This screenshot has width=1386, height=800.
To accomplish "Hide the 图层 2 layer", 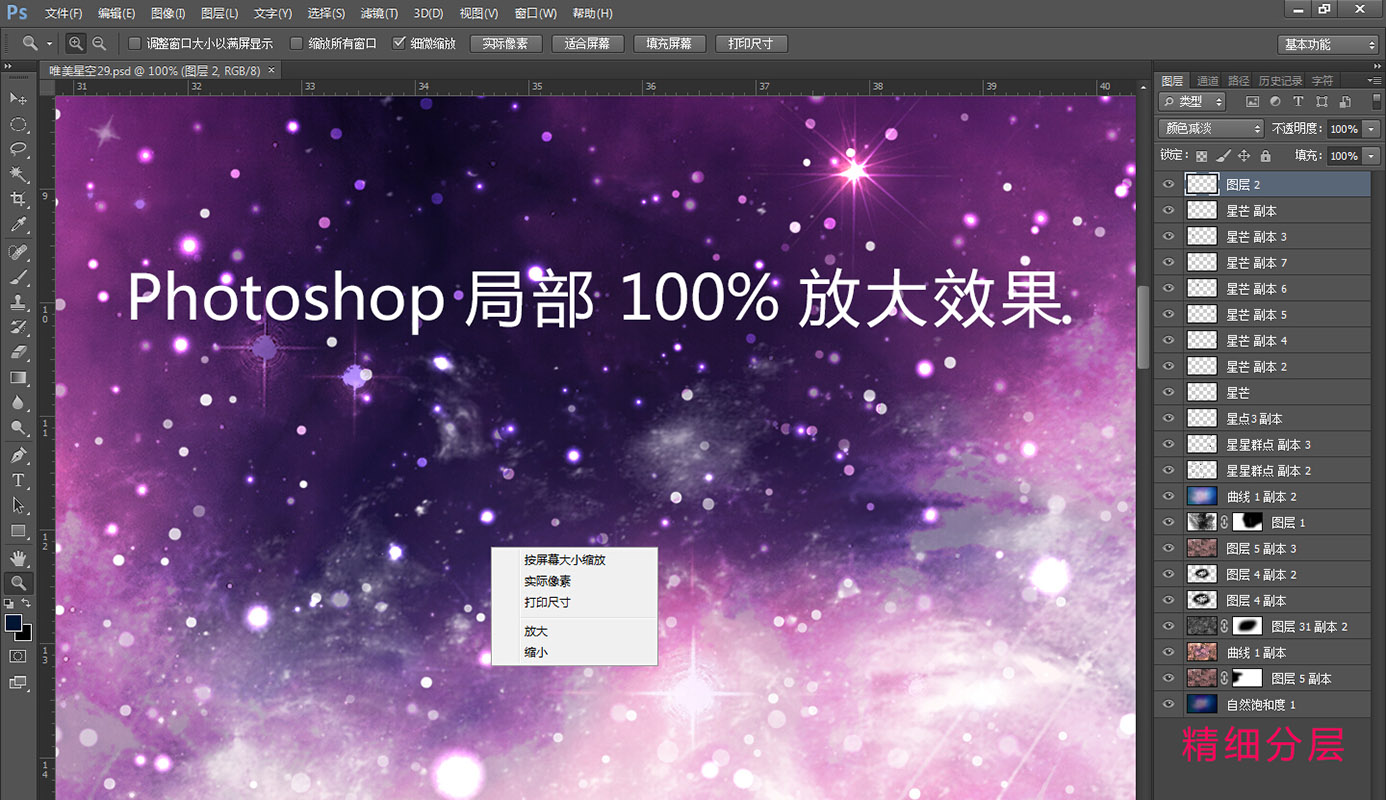I will tap(1168, 184).
